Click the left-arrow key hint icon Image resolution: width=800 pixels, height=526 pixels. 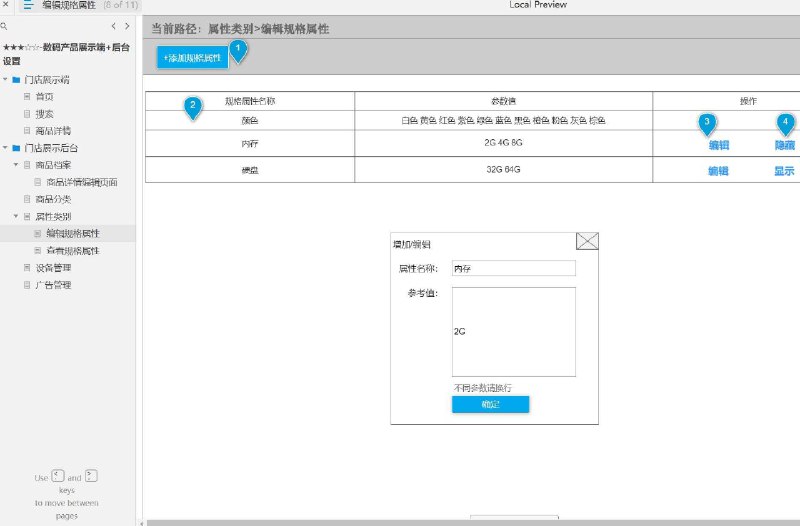(x=58, y=475)
